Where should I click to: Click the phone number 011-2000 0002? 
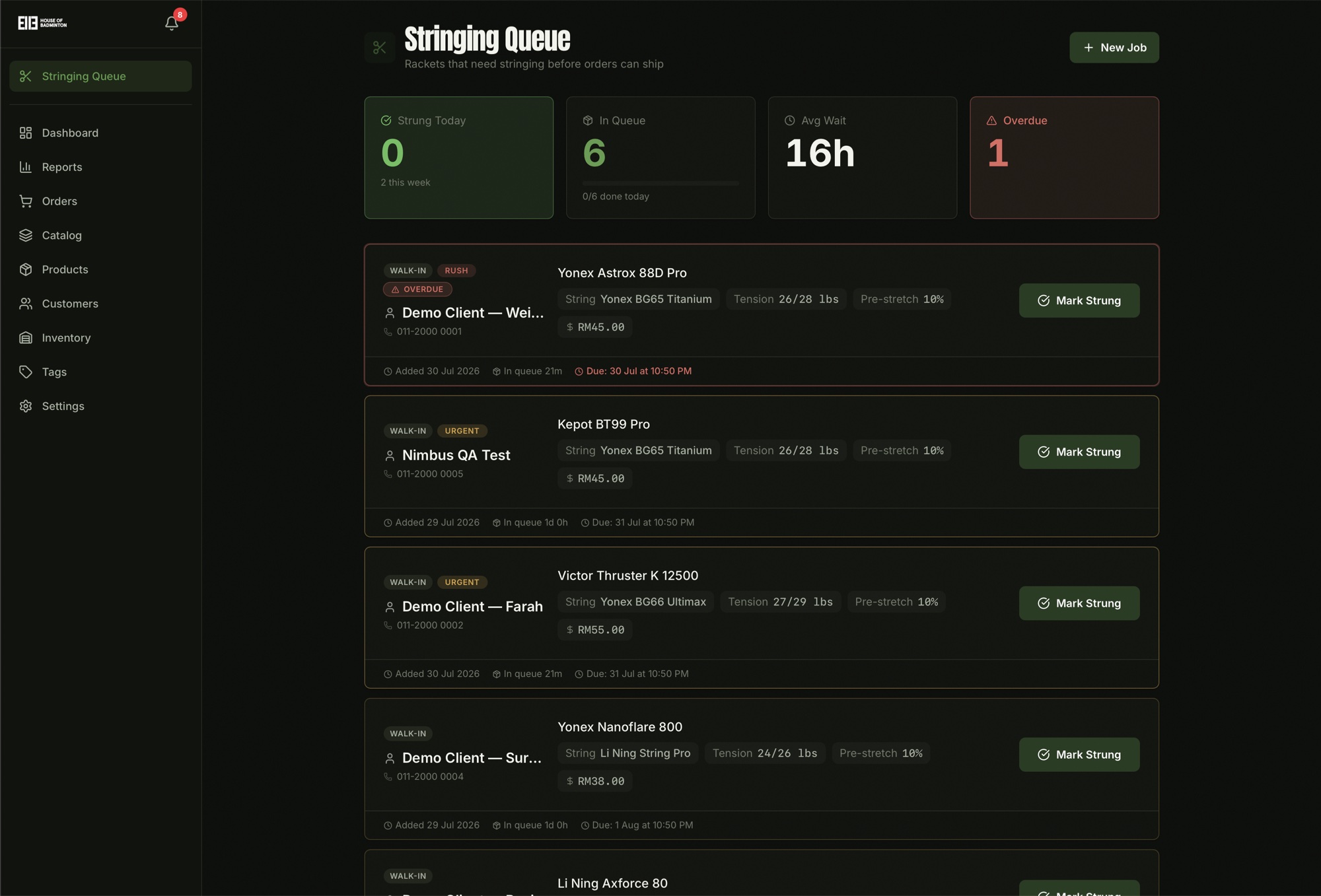pos(430,625)
